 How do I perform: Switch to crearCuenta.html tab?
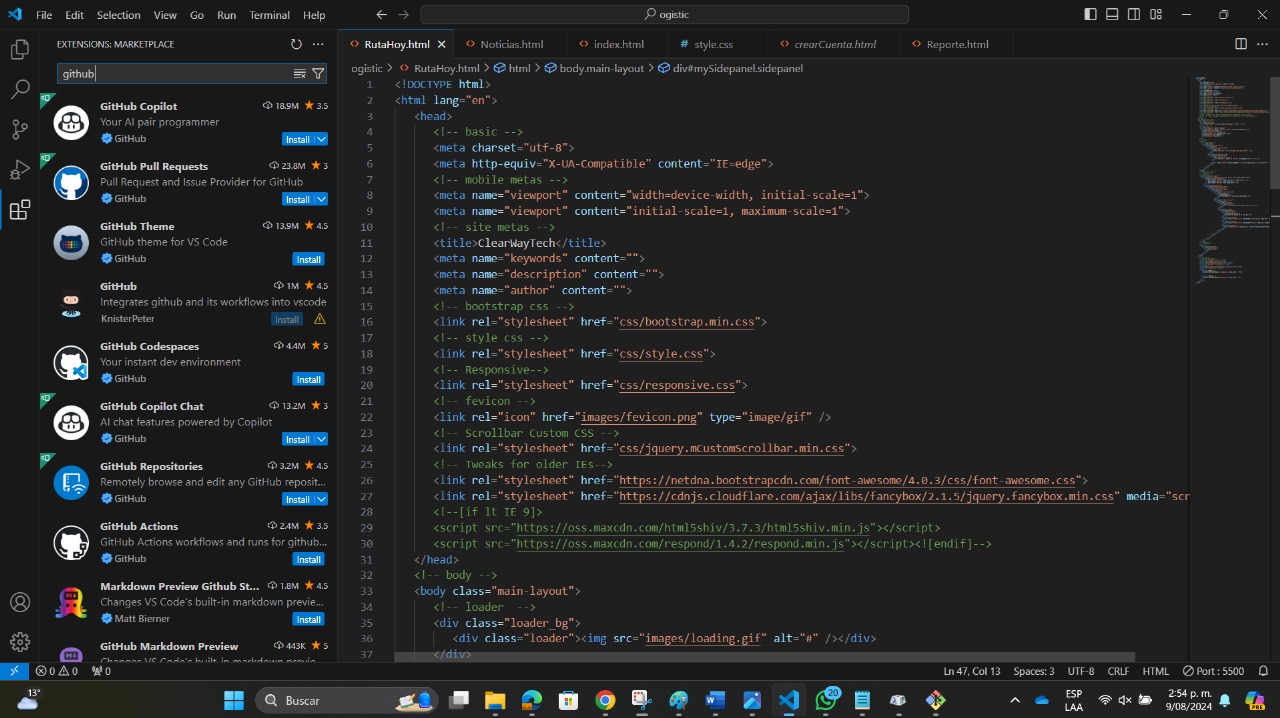tap(834, 44)
